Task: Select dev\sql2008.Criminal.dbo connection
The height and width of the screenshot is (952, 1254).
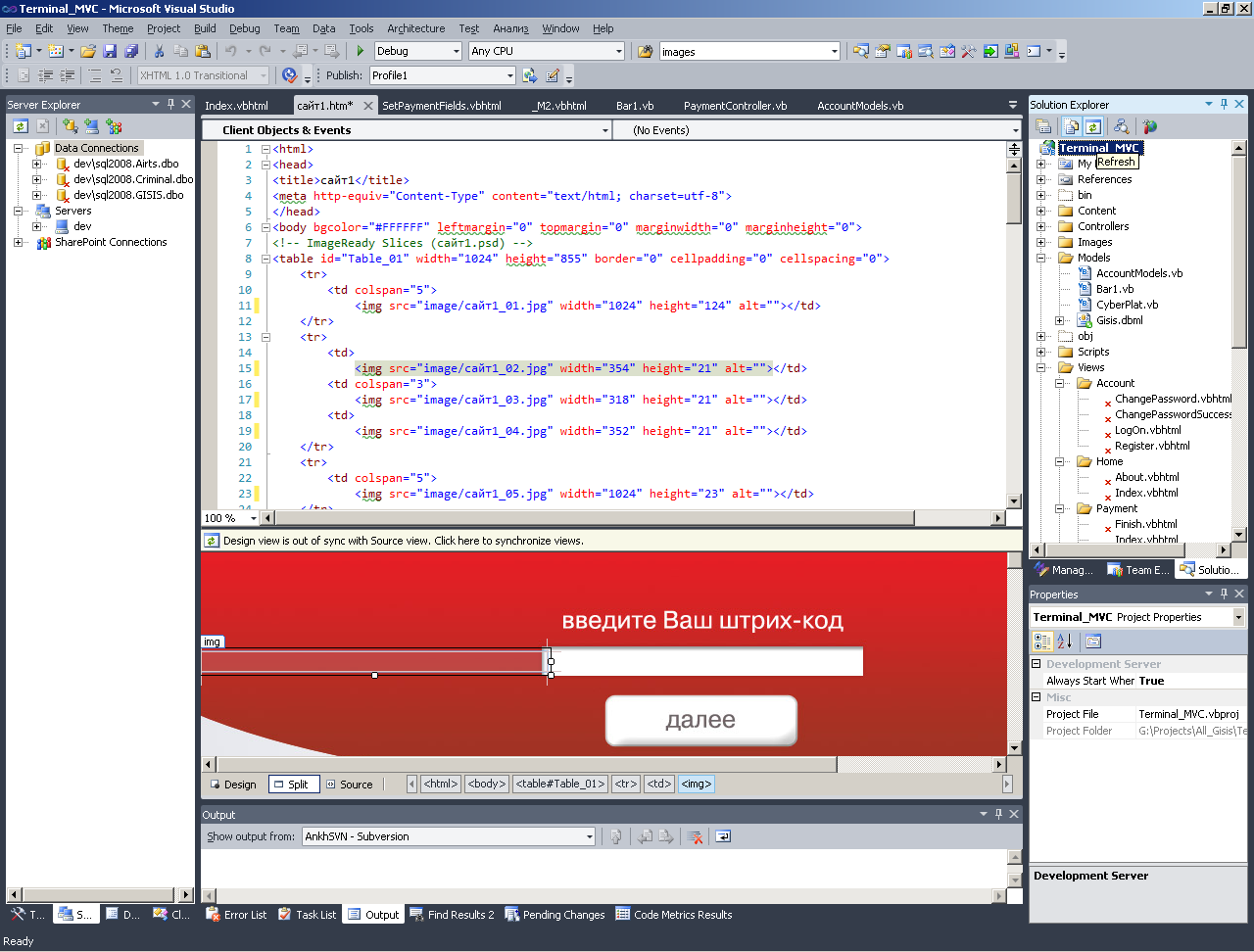Action: pyautogui.click(x=133, y=179)
